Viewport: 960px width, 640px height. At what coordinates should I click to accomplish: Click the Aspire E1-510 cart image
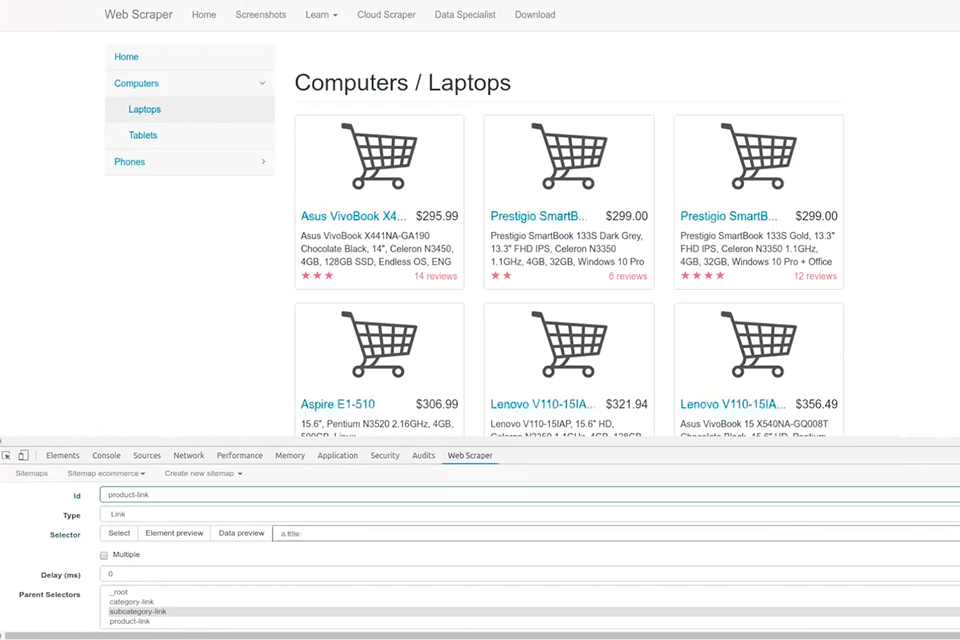coord(379,344)
